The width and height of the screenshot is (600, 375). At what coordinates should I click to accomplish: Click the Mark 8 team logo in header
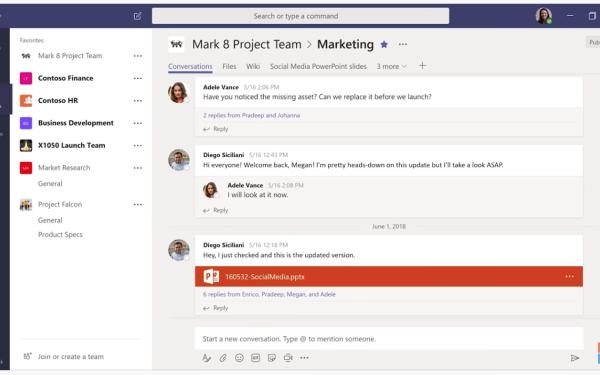click(176, 44)
